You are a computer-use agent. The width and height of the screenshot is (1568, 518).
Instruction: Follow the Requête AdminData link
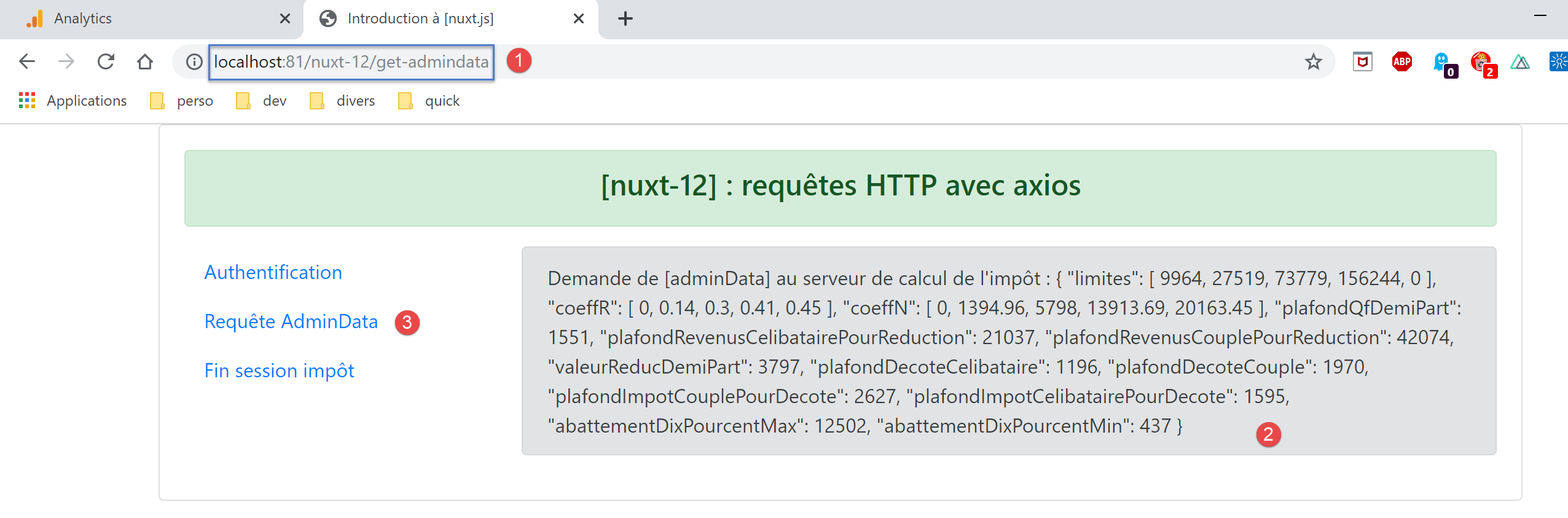pos(291,321)
